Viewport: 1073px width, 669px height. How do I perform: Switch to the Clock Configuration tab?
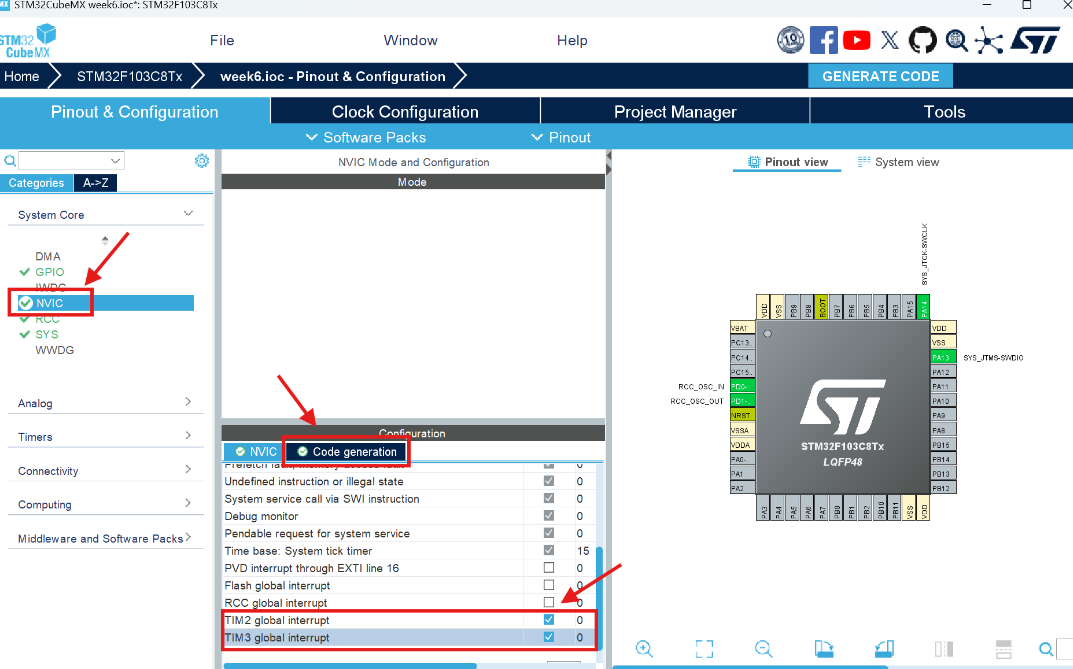tap(405, 112)
